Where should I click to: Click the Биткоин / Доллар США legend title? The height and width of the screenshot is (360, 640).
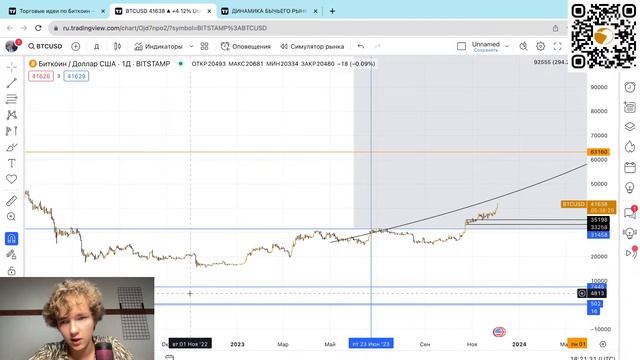coord(104,64)
